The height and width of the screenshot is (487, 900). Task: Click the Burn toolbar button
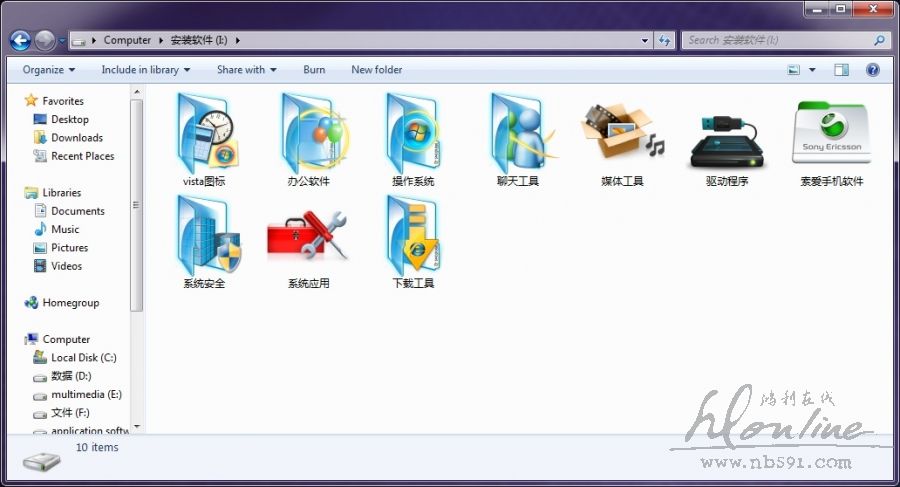coord(314,70)
